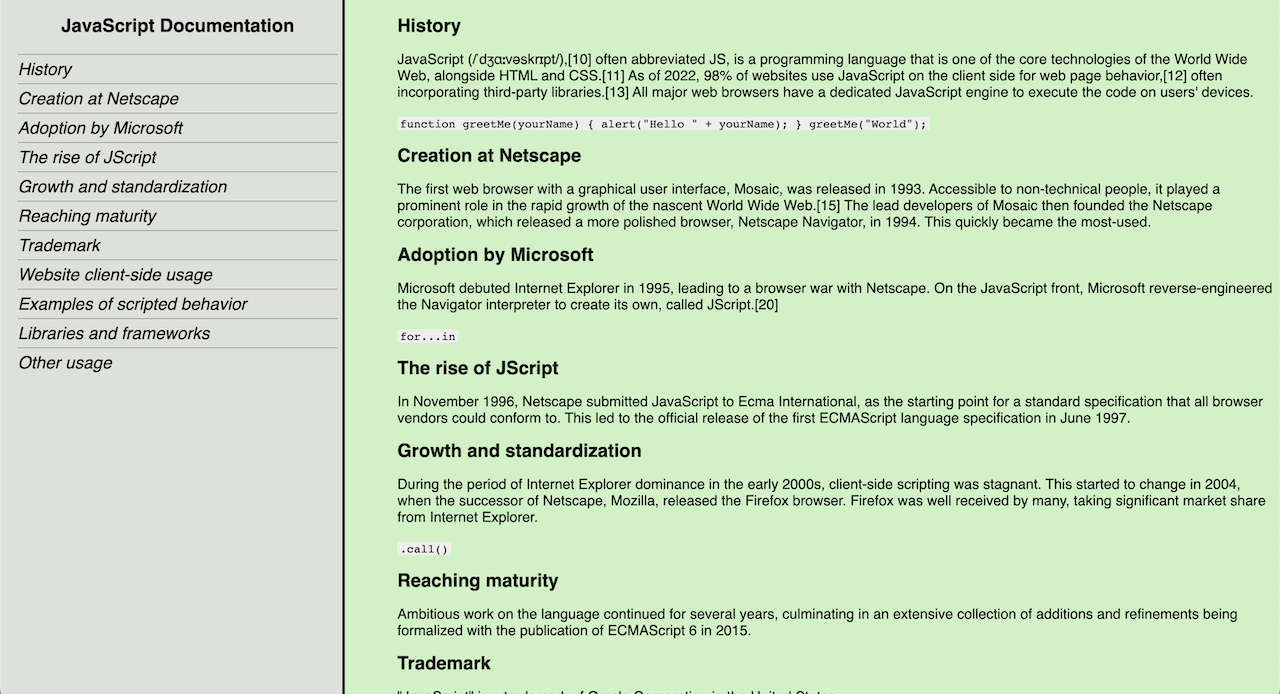Click the Adoption by Microsoft heading
The width and height of the screenshot is (1280, 694).
[x=495, y=254]
